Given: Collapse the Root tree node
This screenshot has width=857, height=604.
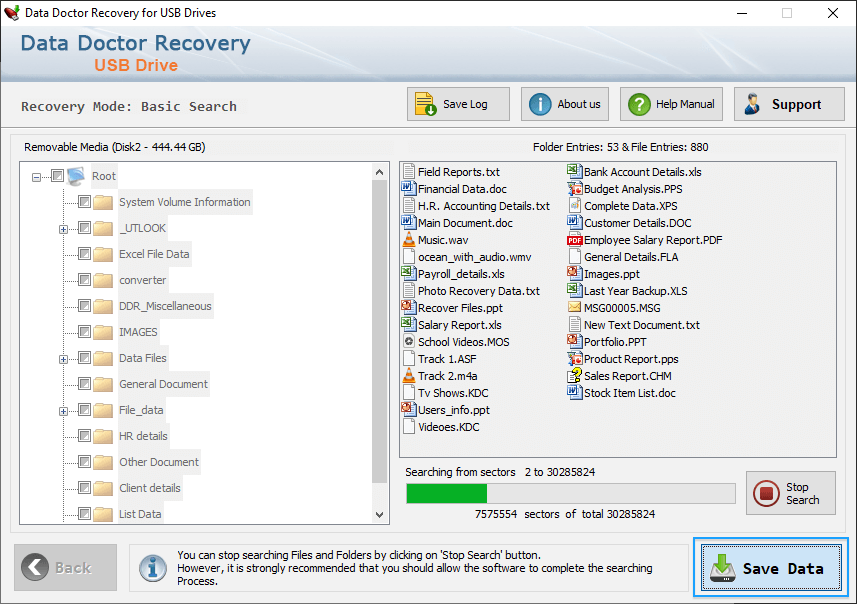Looking at the screenshot, I should pyautogui.click(x=36, y=177).
